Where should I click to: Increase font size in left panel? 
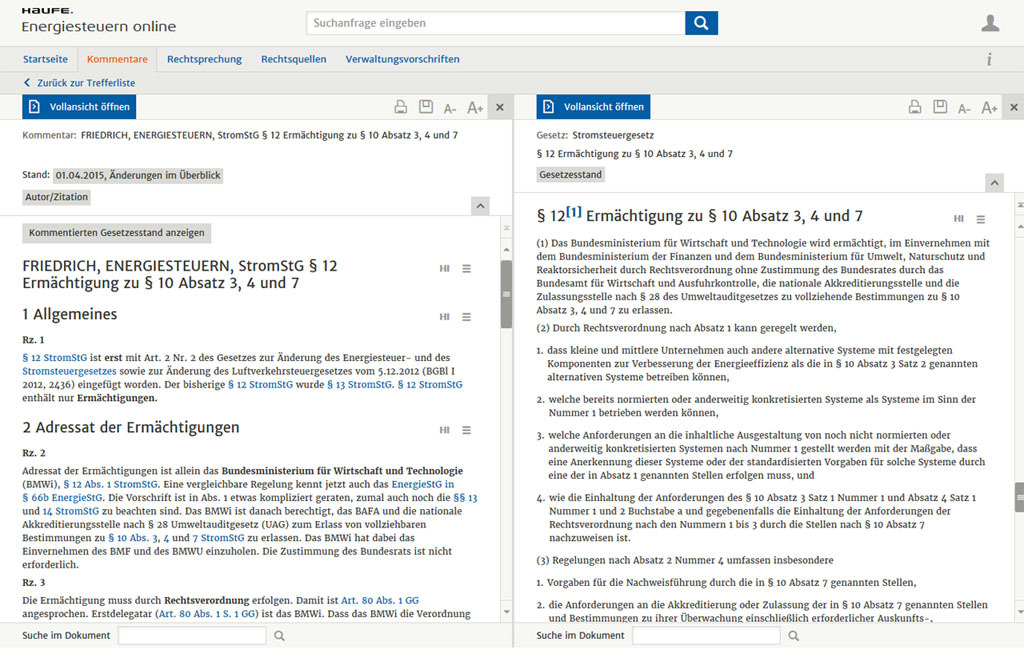475,108
